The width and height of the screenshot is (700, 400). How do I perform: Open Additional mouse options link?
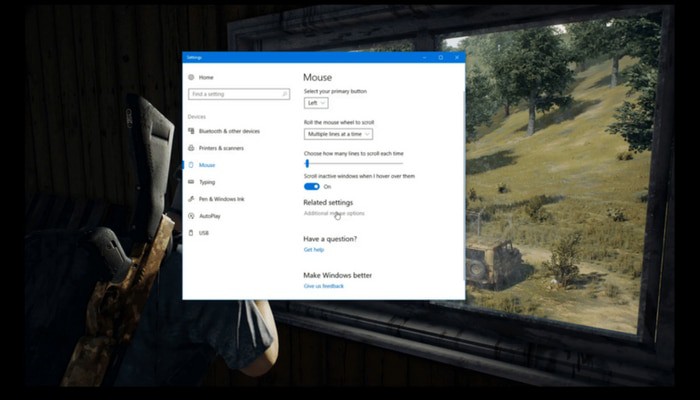pos(334,213)
